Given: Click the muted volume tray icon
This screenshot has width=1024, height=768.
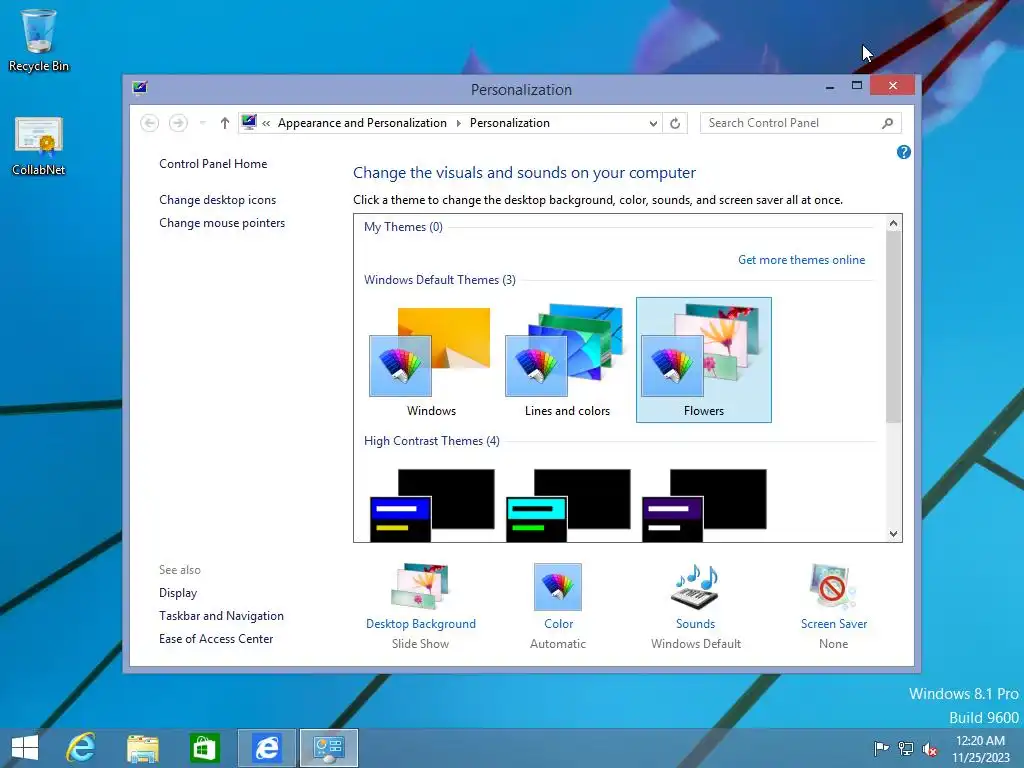Looking at the screenshot, I should click(930, 748).
